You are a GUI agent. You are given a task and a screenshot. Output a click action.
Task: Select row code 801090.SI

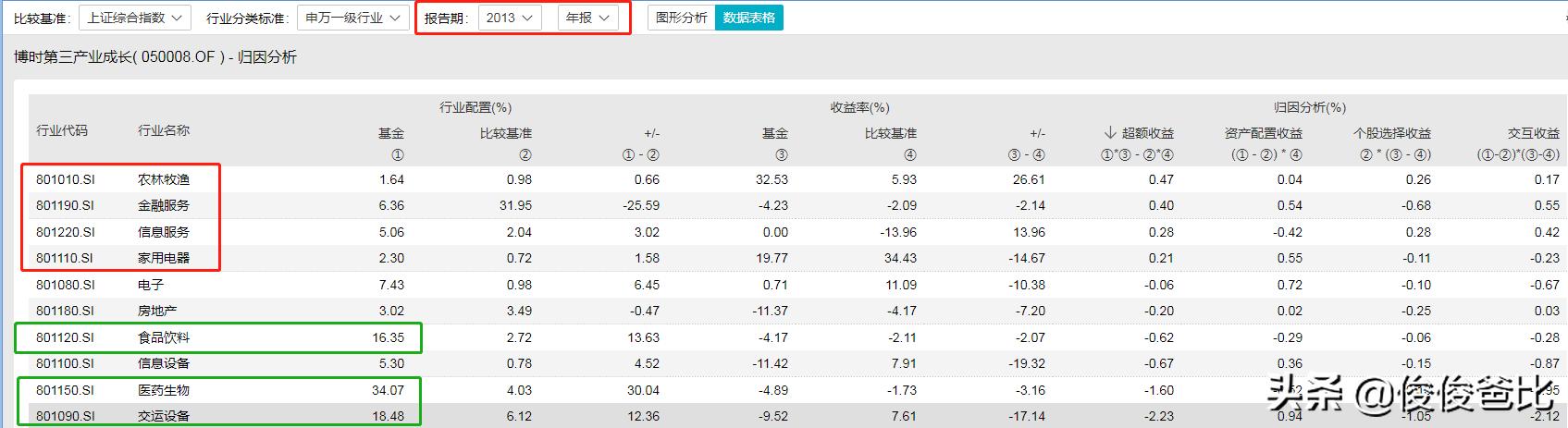point(66,416)
